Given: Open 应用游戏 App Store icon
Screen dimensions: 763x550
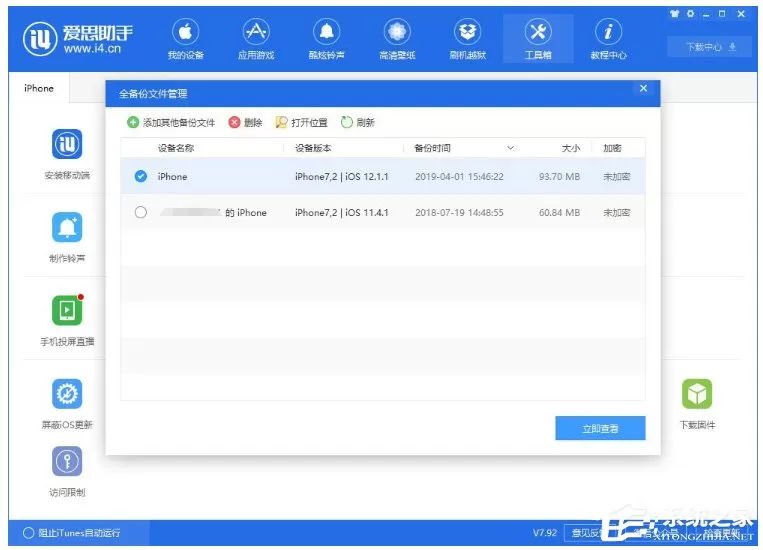Looking at the screenshot, I should click(256, 33).
